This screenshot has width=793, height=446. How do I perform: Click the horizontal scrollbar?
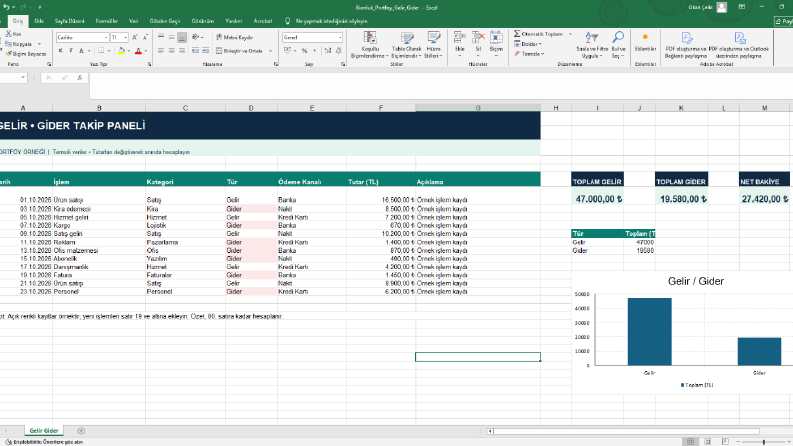(627, 431)
